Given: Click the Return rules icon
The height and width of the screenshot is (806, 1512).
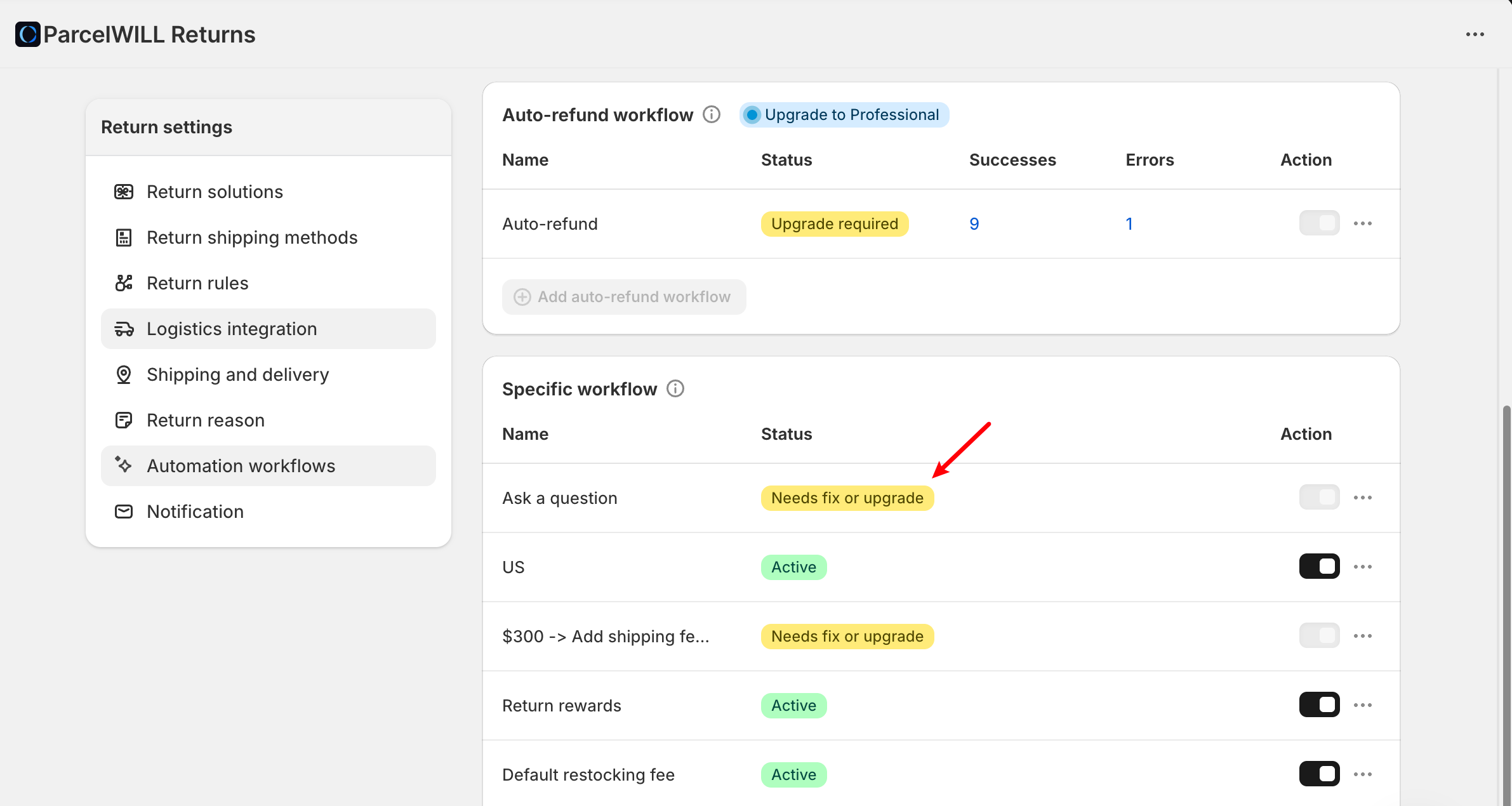Looking at the screenshot, I should tap(124, 283).
